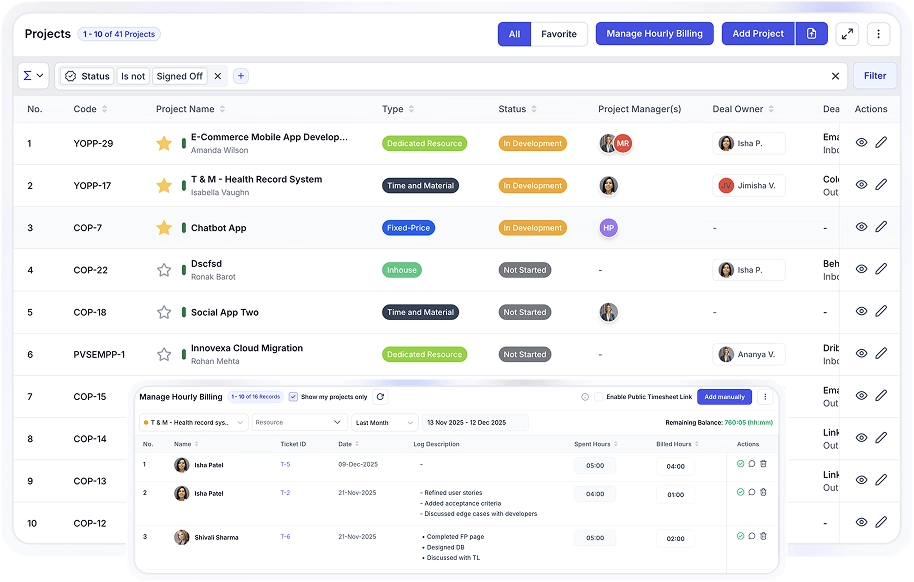
Task: Enable Public Timesheet Link checkbox
Action: click(599, 397)
